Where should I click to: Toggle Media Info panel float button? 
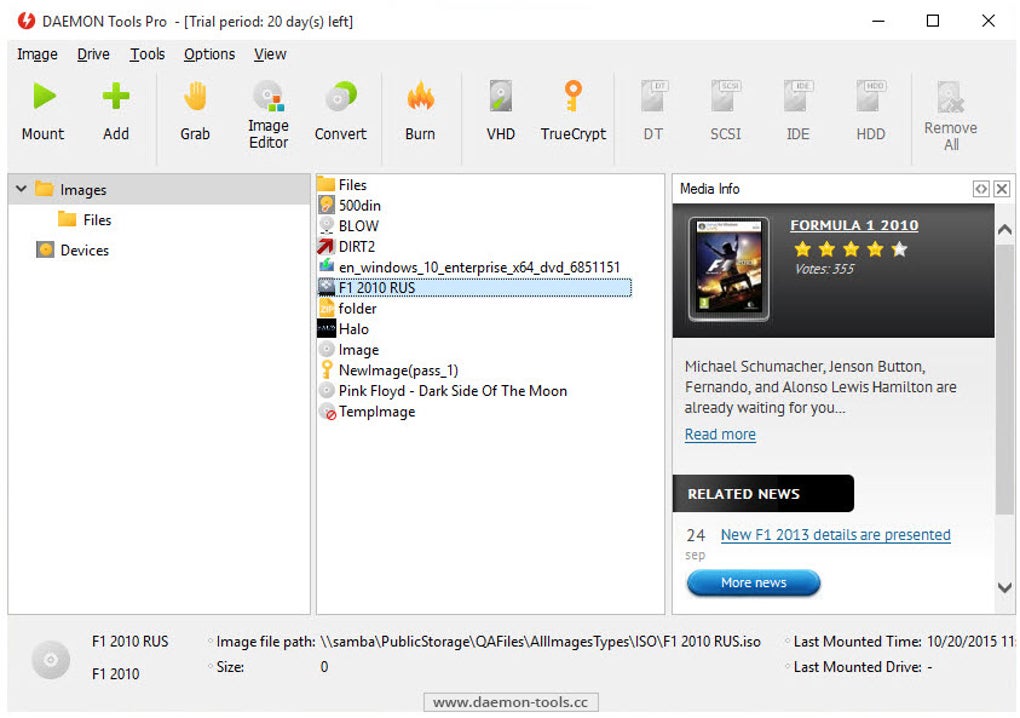click(980, 189)
